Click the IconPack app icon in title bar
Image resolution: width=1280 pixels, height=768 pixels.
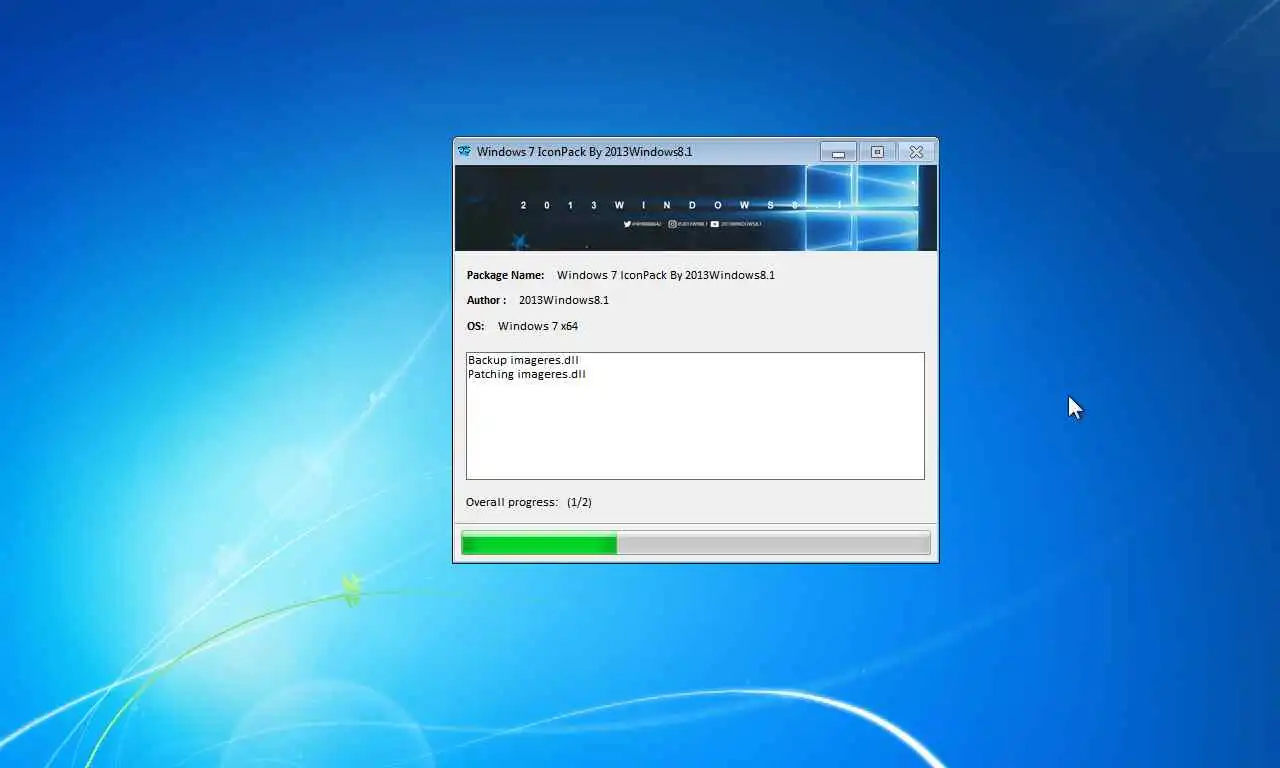coord(464,152)
